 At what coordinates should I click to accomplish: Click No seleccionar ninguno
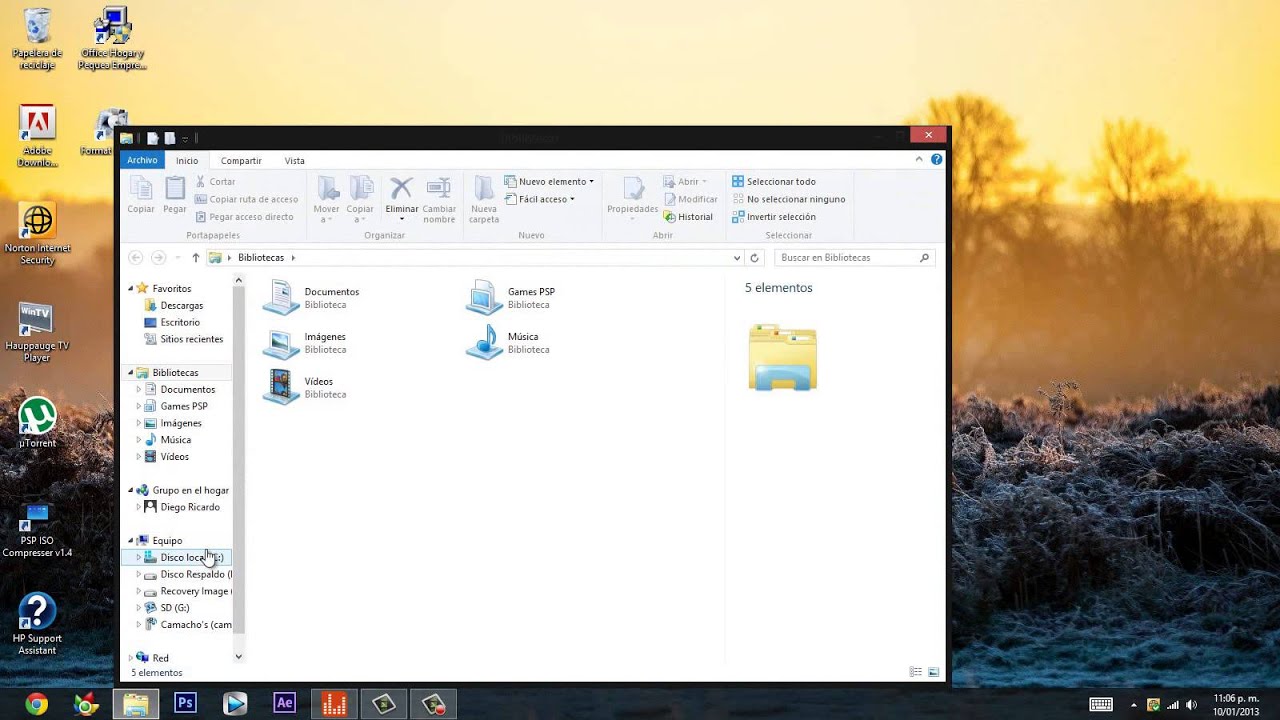(x=789, y=199)
